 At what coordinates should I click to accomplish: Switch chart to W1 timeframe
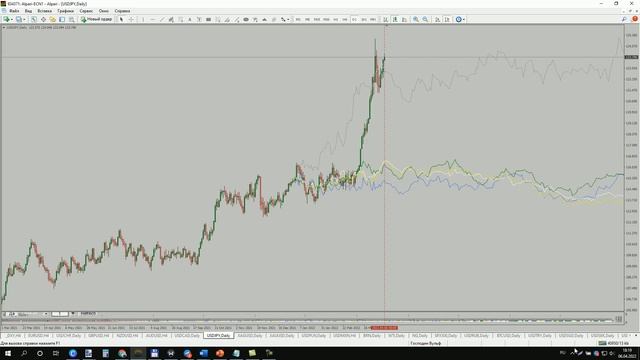pos(364,19)
